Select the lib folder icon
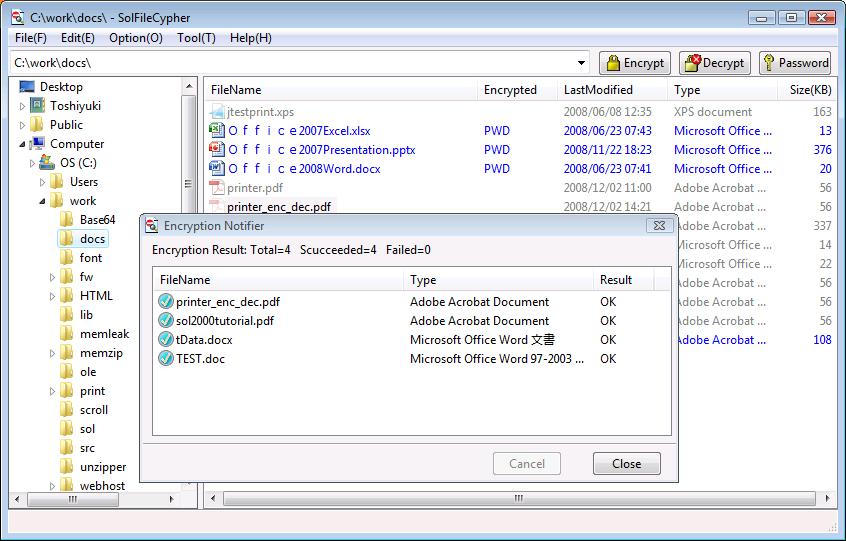Viewport: 846px width, 541px height. (x=66, y=314)
